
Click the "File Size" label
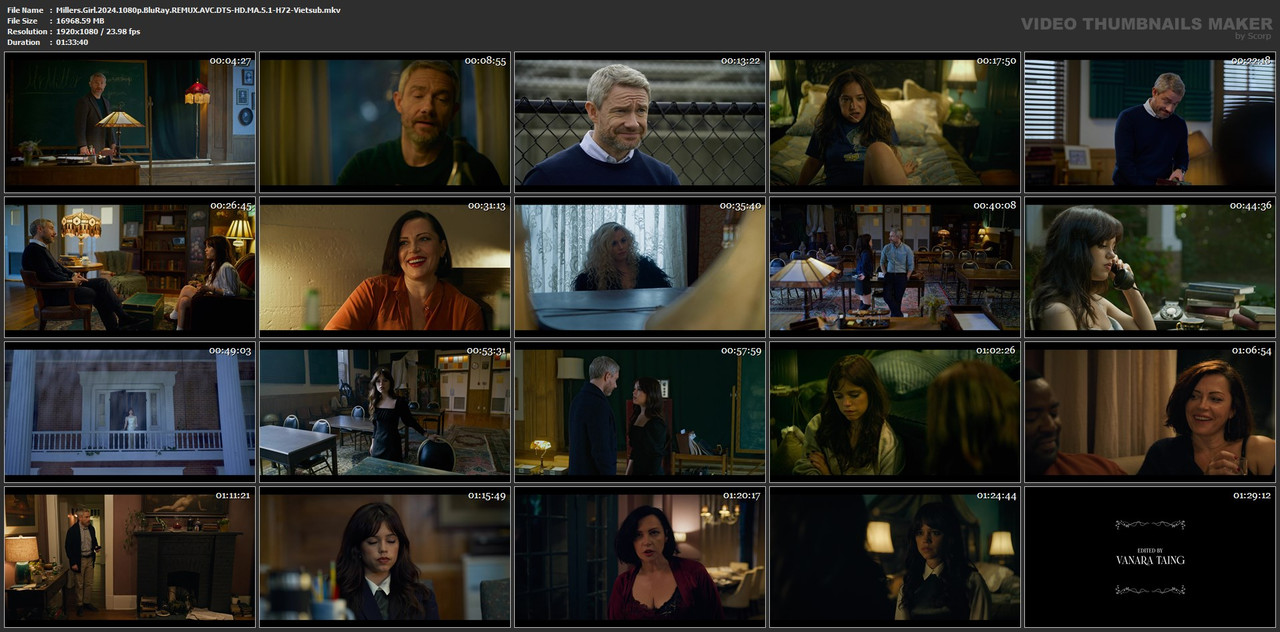[22, 21]
